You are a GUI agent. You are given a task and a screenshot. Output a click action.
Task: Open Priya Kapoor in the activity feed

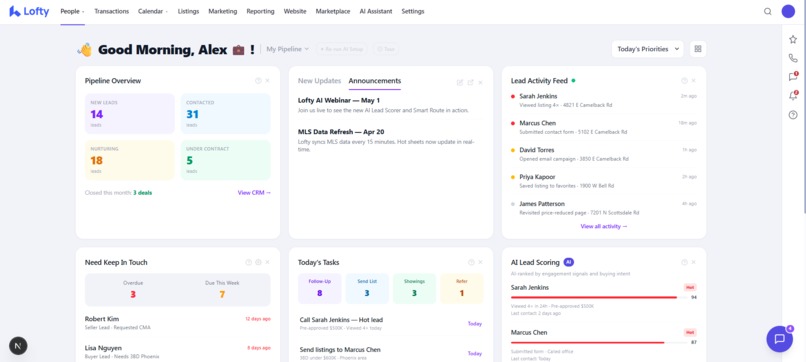(604, 181)
